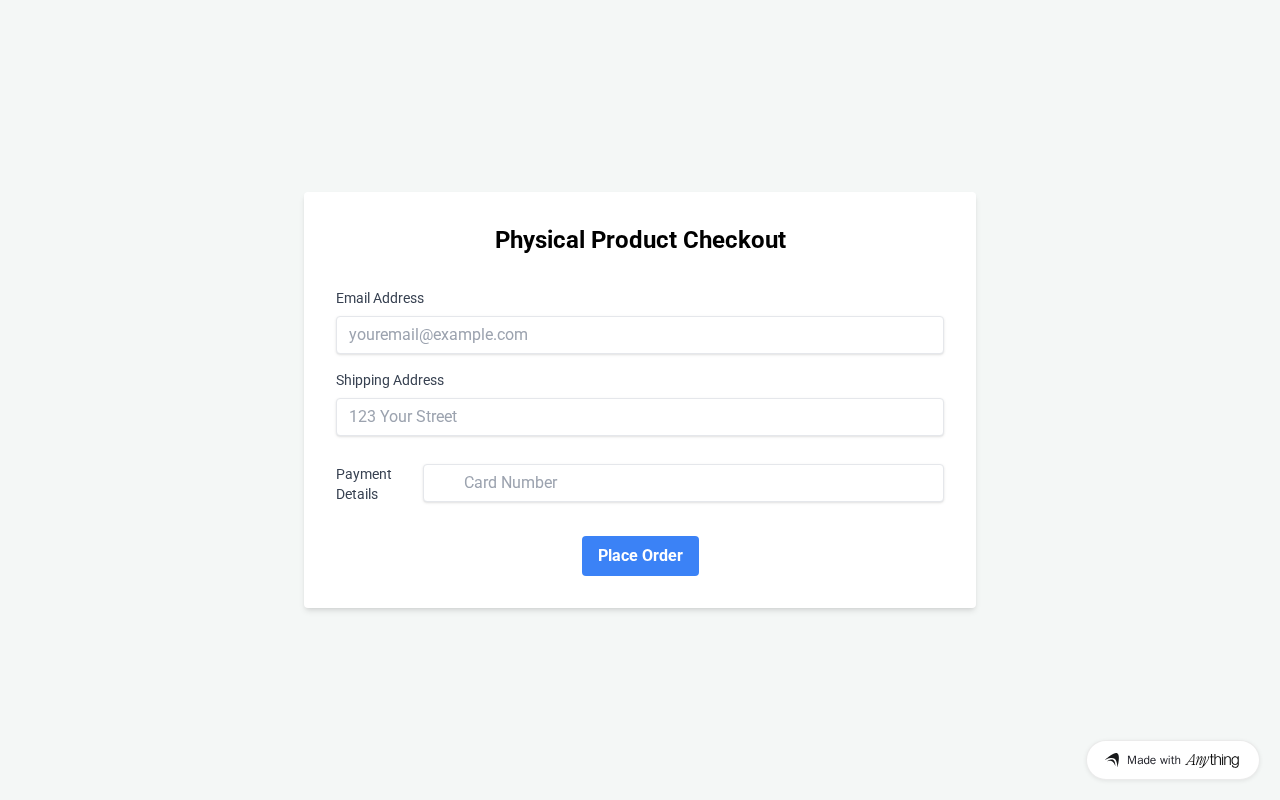1280x800 pixels.
Task: Click the word "Details" under Payment
Action: [x=357, y=494]
